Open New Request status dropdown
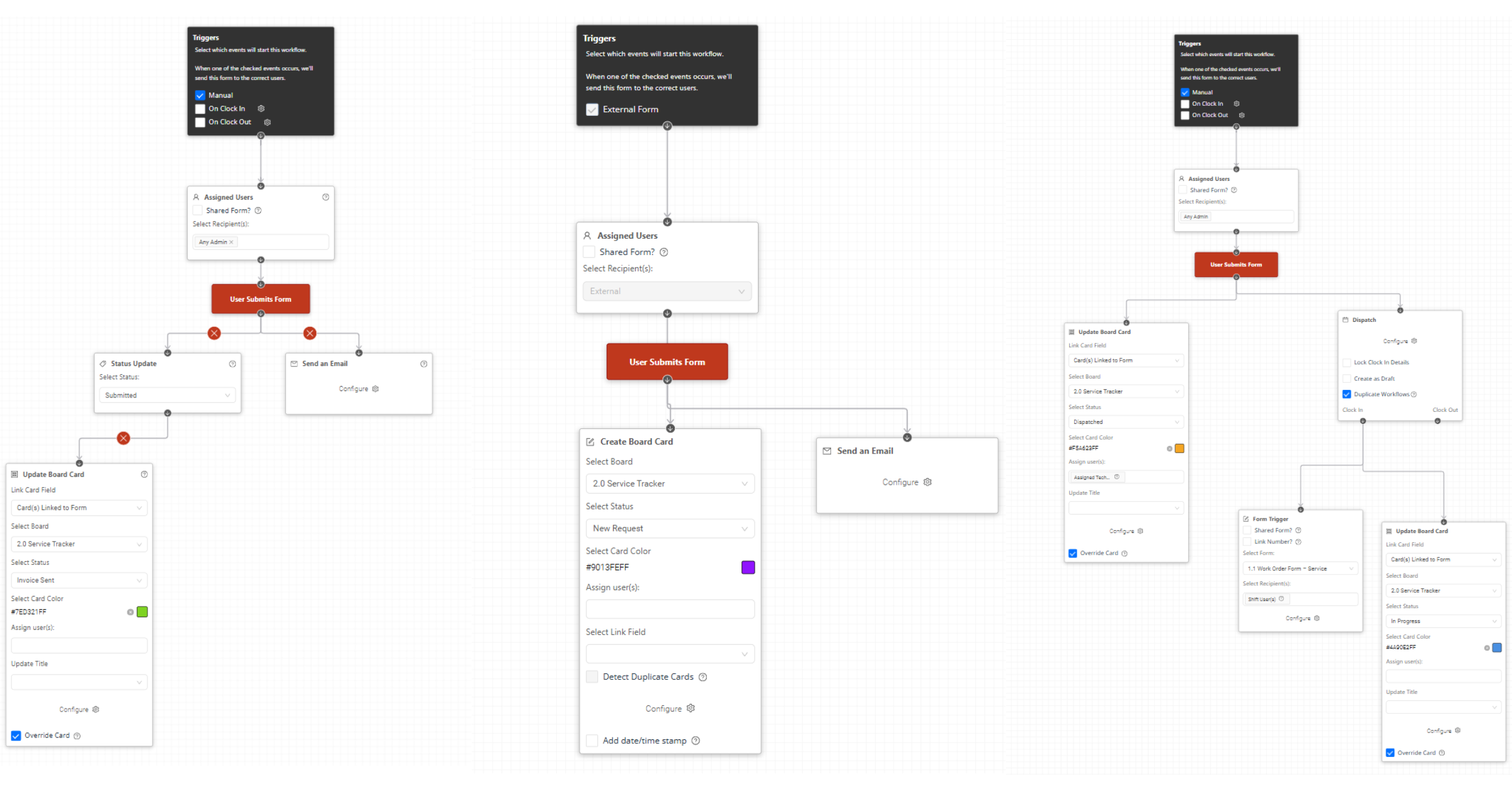The image size is (1512, 791). [x=670, y=528]
